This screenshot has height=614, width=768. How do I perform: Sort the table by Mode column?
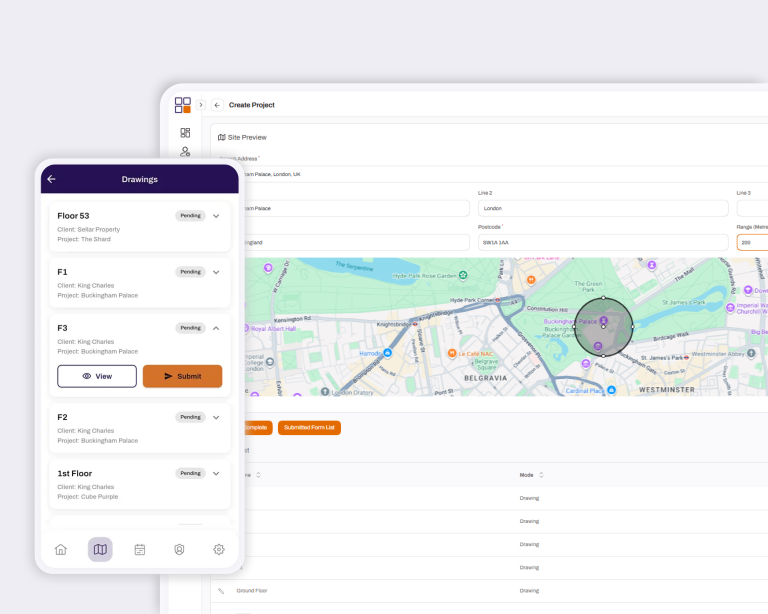point(541,475)
